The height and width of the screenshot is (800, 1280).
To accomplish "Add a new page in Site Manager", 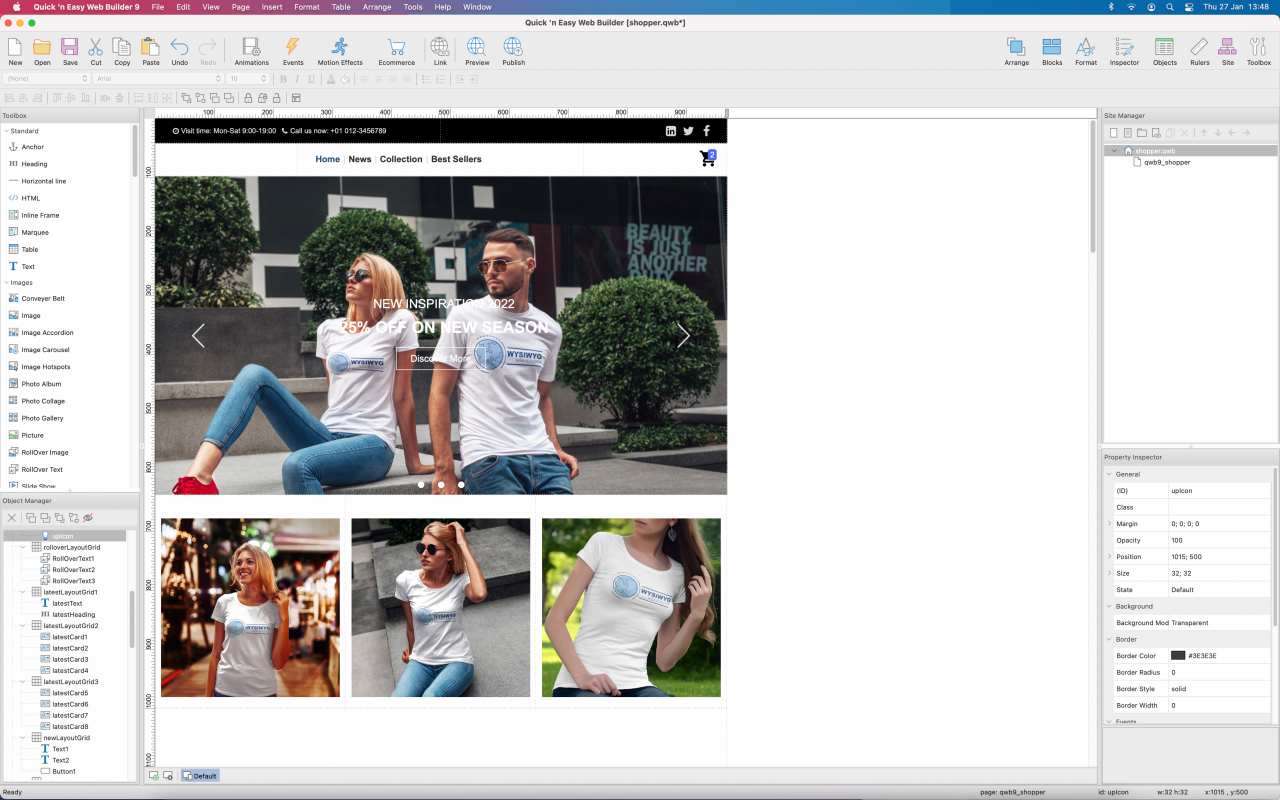I will coord(1113,132).
